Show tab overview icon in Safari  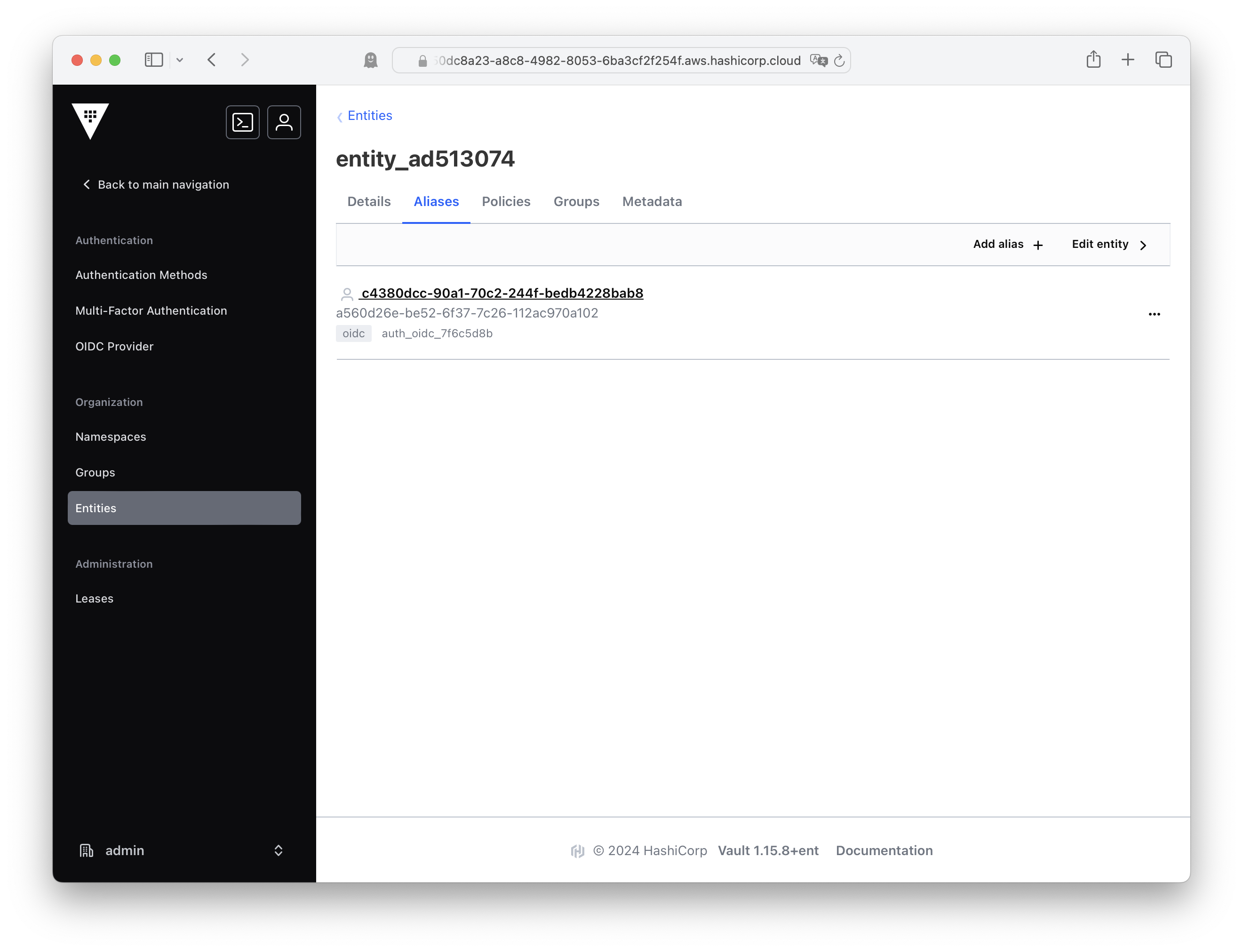[x=1163, y=59]
